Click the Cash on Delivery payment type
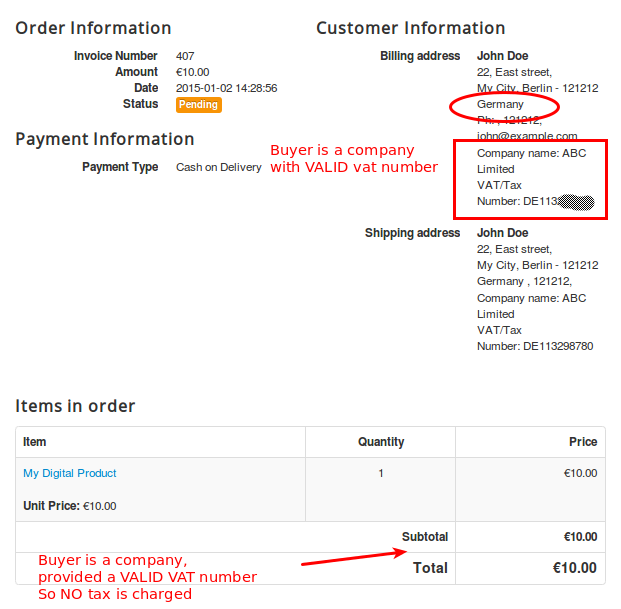The width and height of the screenshot is (621, 609). 219,167
